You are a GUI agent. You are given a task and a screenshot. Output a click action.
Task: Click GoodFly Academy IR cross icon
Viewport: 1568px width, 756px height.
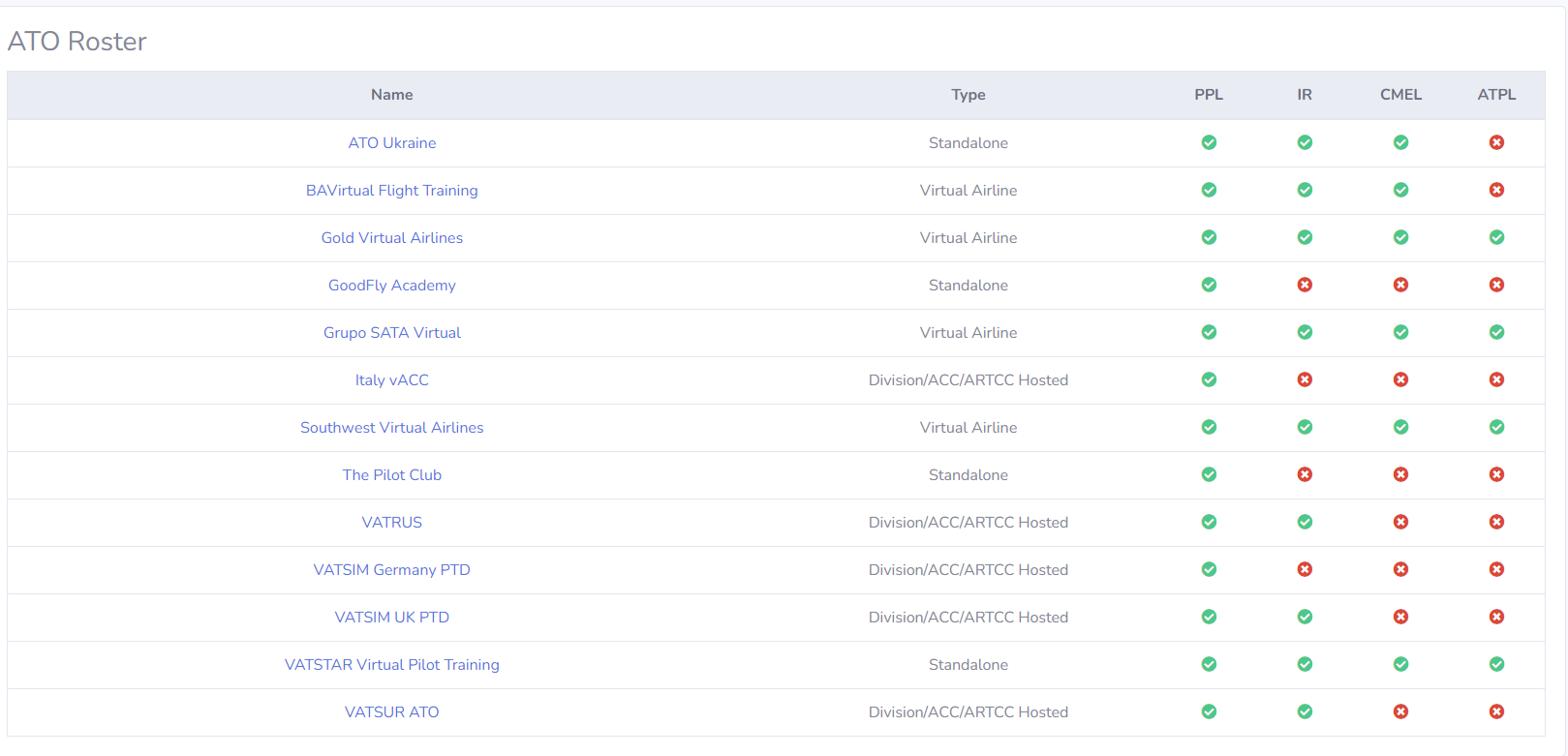point(1306,285)
